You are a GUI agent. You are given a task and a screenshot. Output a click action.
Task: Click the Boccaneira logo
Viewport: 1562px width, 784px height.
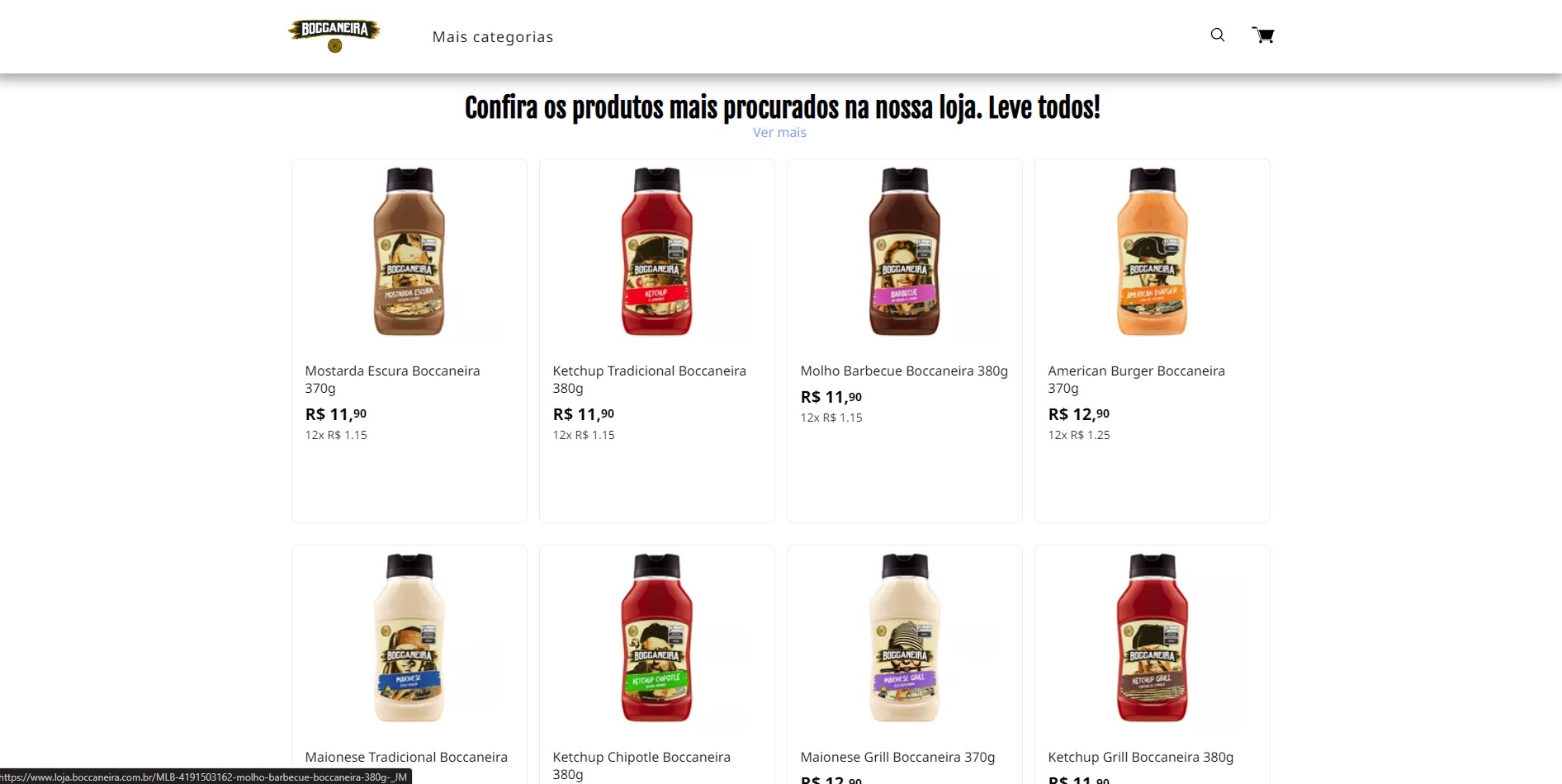click(x=334, y=35)
